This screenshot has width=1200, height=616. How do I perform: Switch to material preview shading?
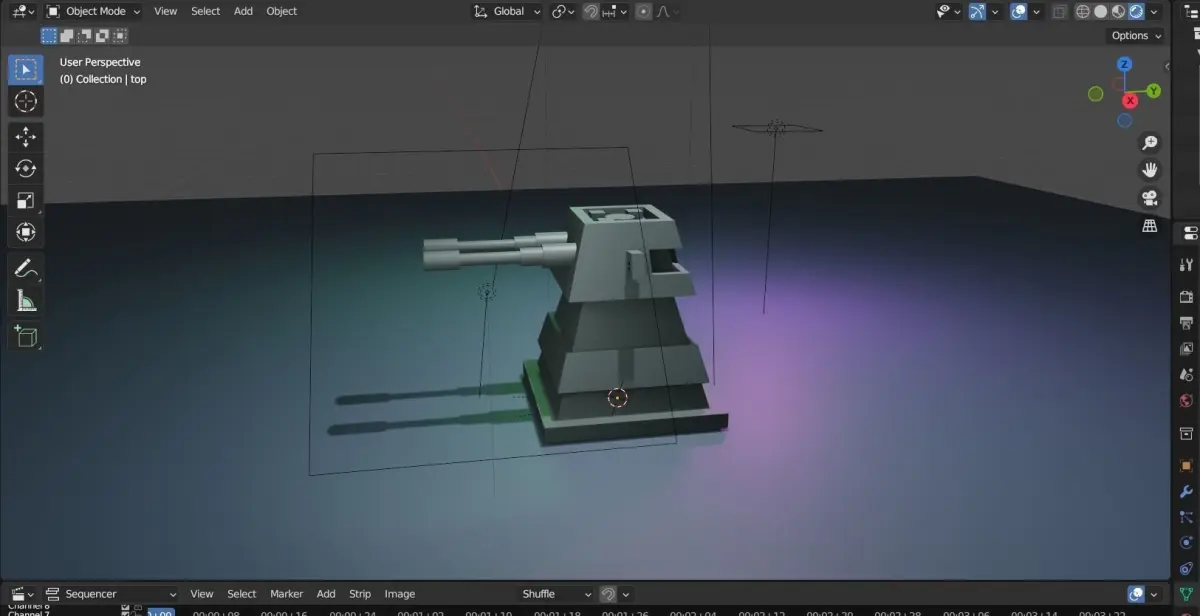(1119, 11)
